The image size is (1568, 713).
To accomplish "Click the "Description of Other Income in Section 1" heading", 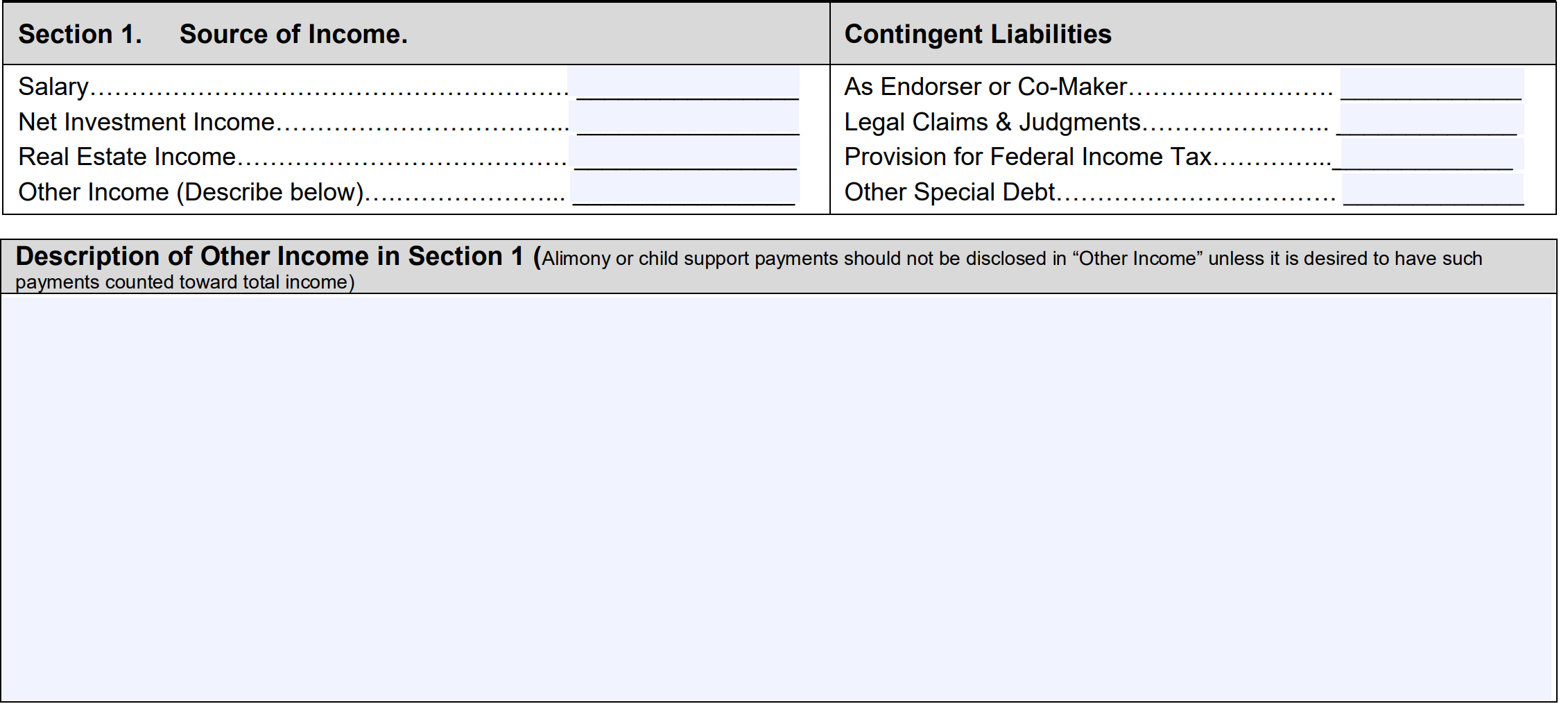I will [x=269, y=257].
